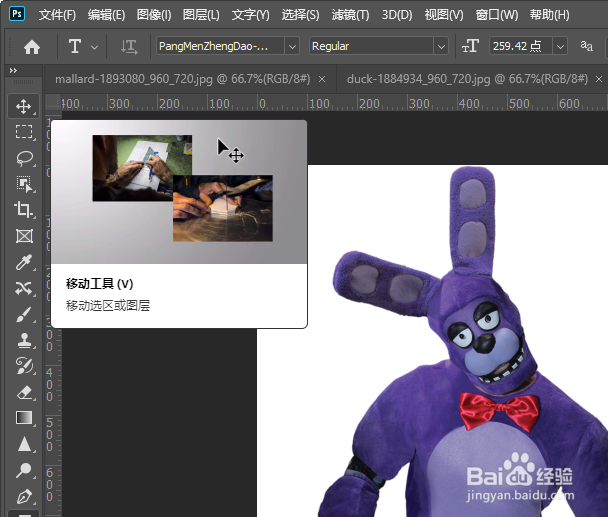Select the Gradient tool
The image size is (608, 517).
tap(24, 418)
